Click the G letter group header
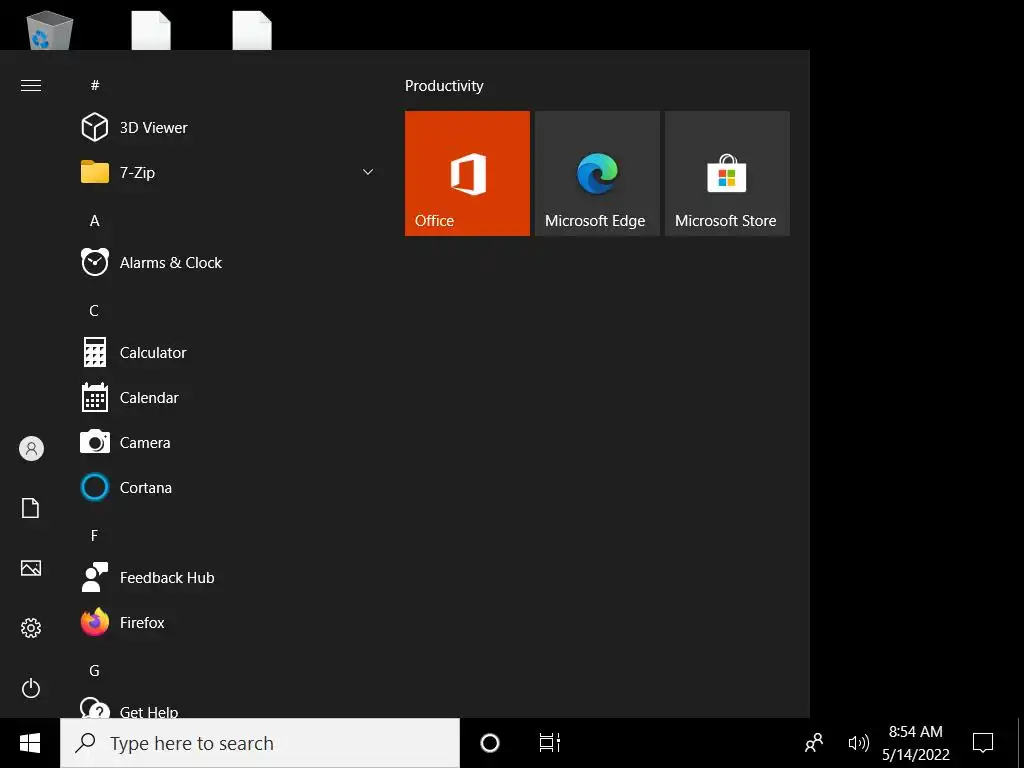The height and width of the screenshot is (768, 1024). 94,671
